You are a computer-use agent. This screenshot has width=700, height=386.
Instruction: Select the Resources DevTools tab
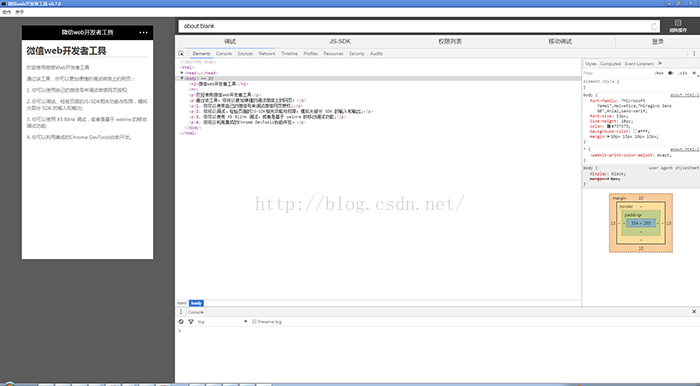tap(333, 54)
